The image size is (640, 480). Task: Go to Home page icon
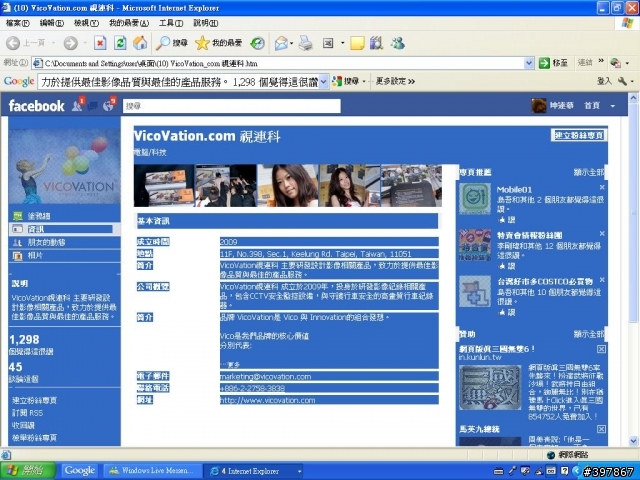140,43
